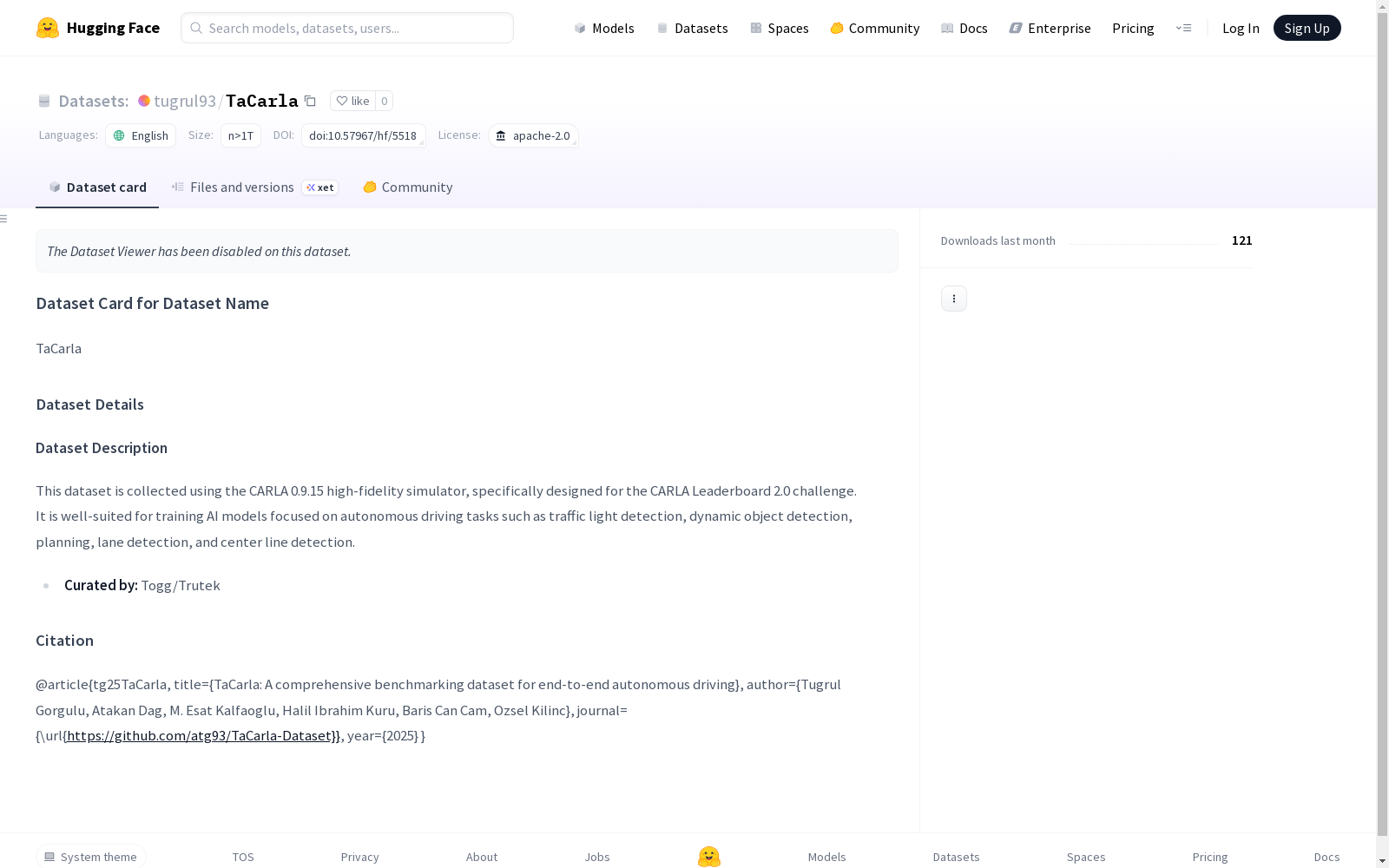1389x868 pixels.
Task: Open Models footer link
Action: click(827, 857)
